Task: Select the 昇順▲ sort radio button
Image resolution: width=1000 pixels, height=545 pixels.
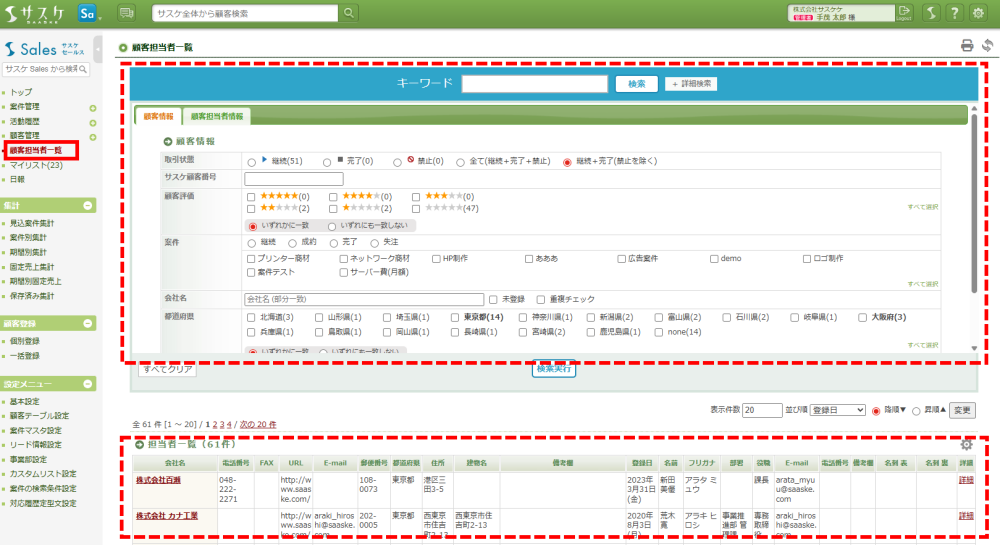Action: 919,410
